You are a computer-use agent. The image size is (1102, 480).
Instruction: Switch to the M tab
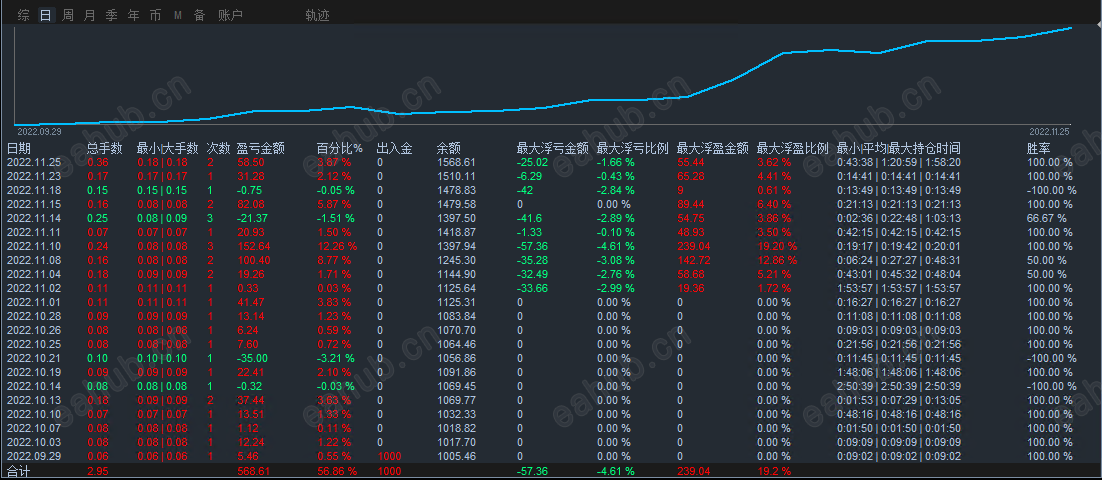[x=178, y=15]
